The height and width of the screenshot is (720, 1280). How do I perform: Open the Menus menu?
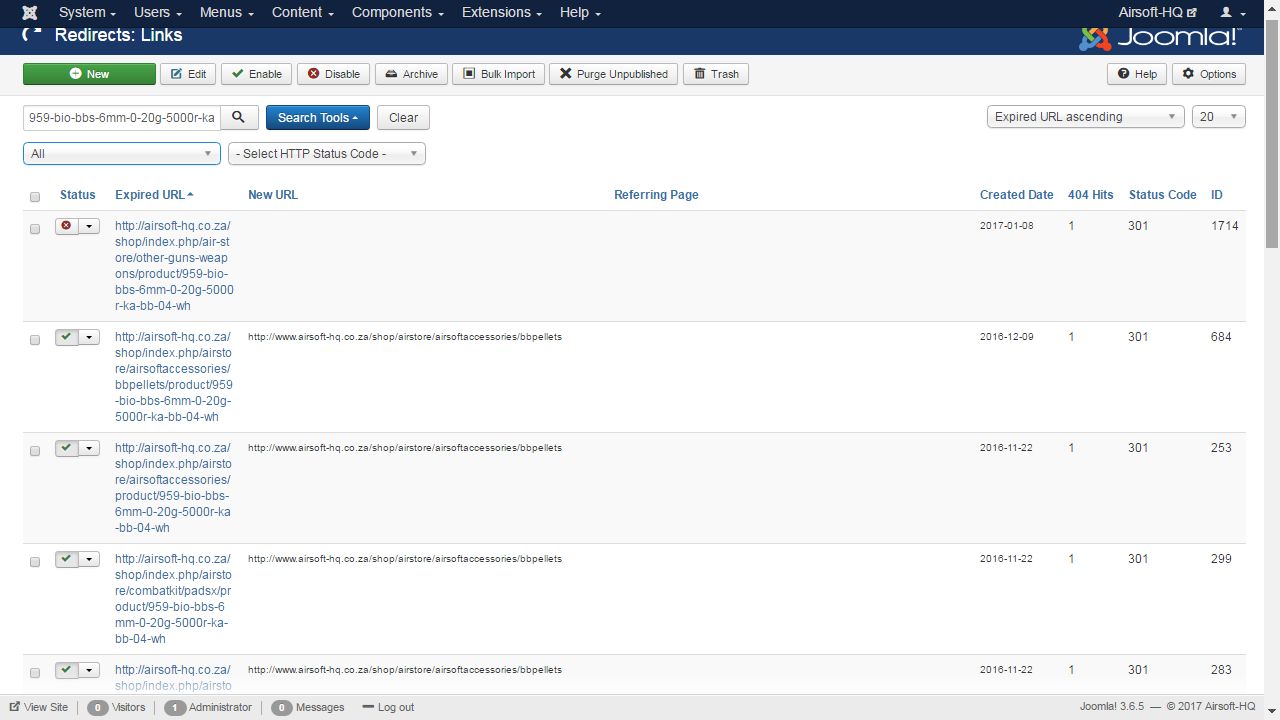[226, 12]
